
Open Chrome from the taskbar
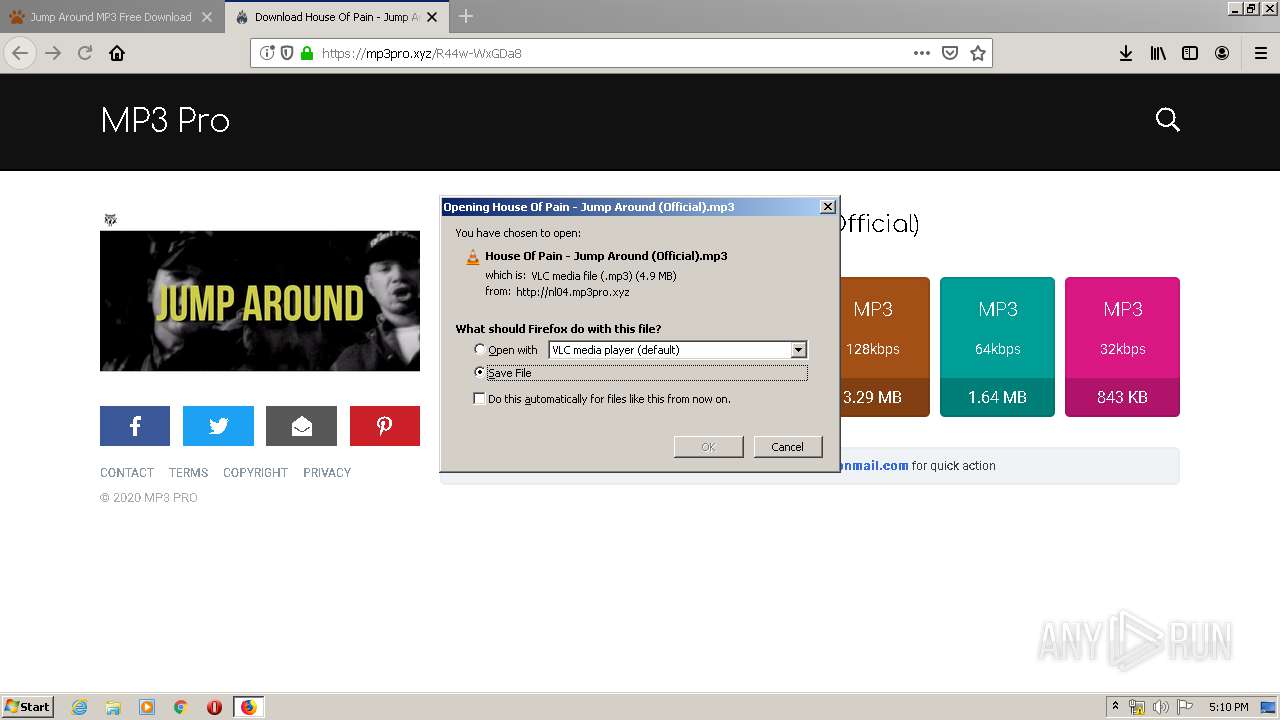tap(181, 707)
